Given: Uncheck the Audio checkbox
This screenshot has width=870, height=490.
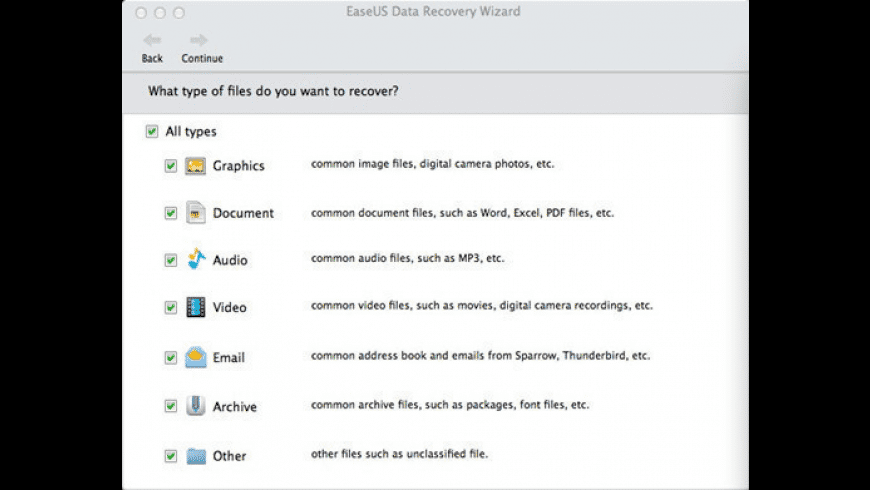Looking at the screenshot, I should point(170,260).
